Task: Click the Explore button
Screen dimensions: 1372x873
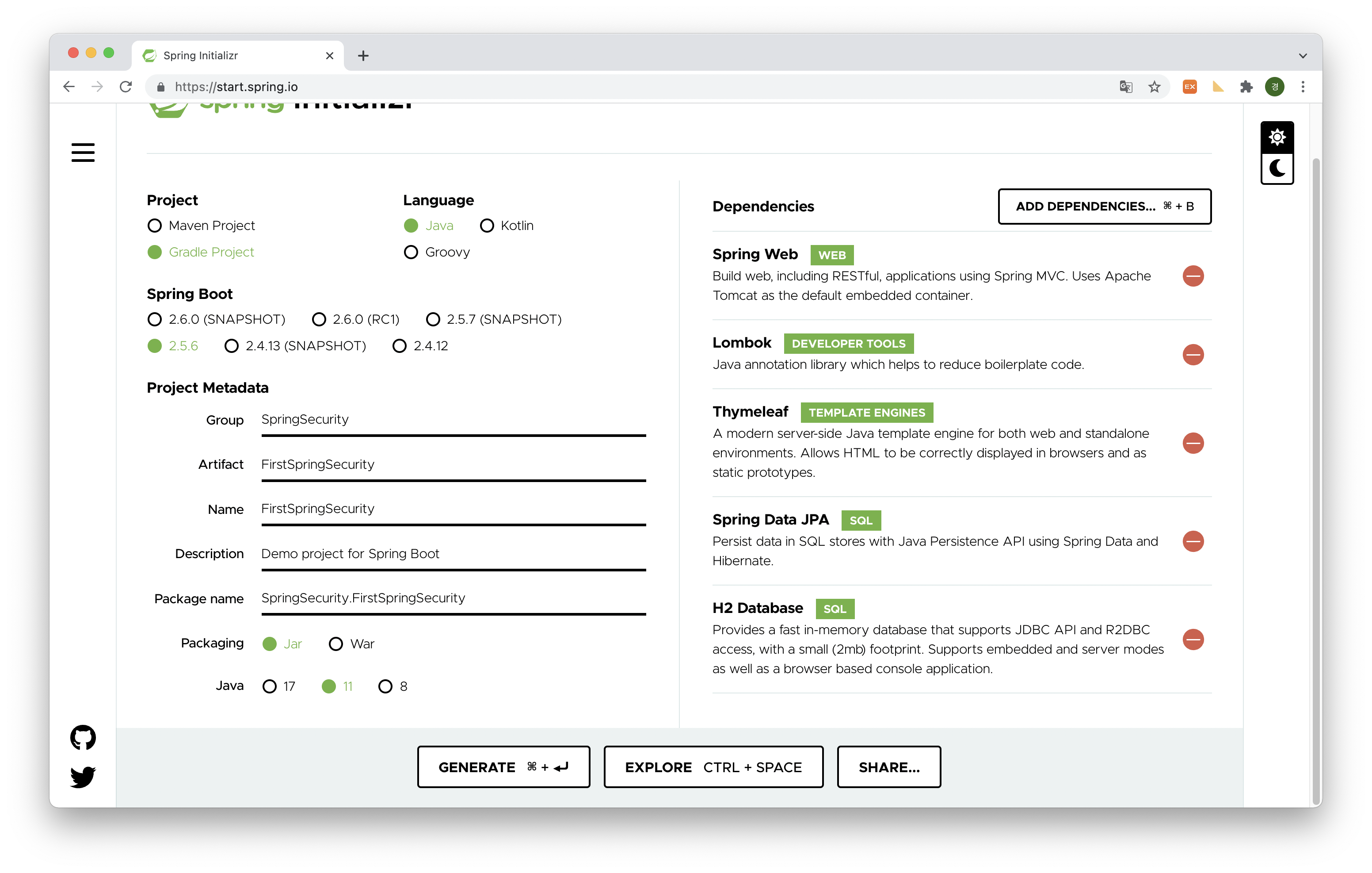Action: [713, 766]
